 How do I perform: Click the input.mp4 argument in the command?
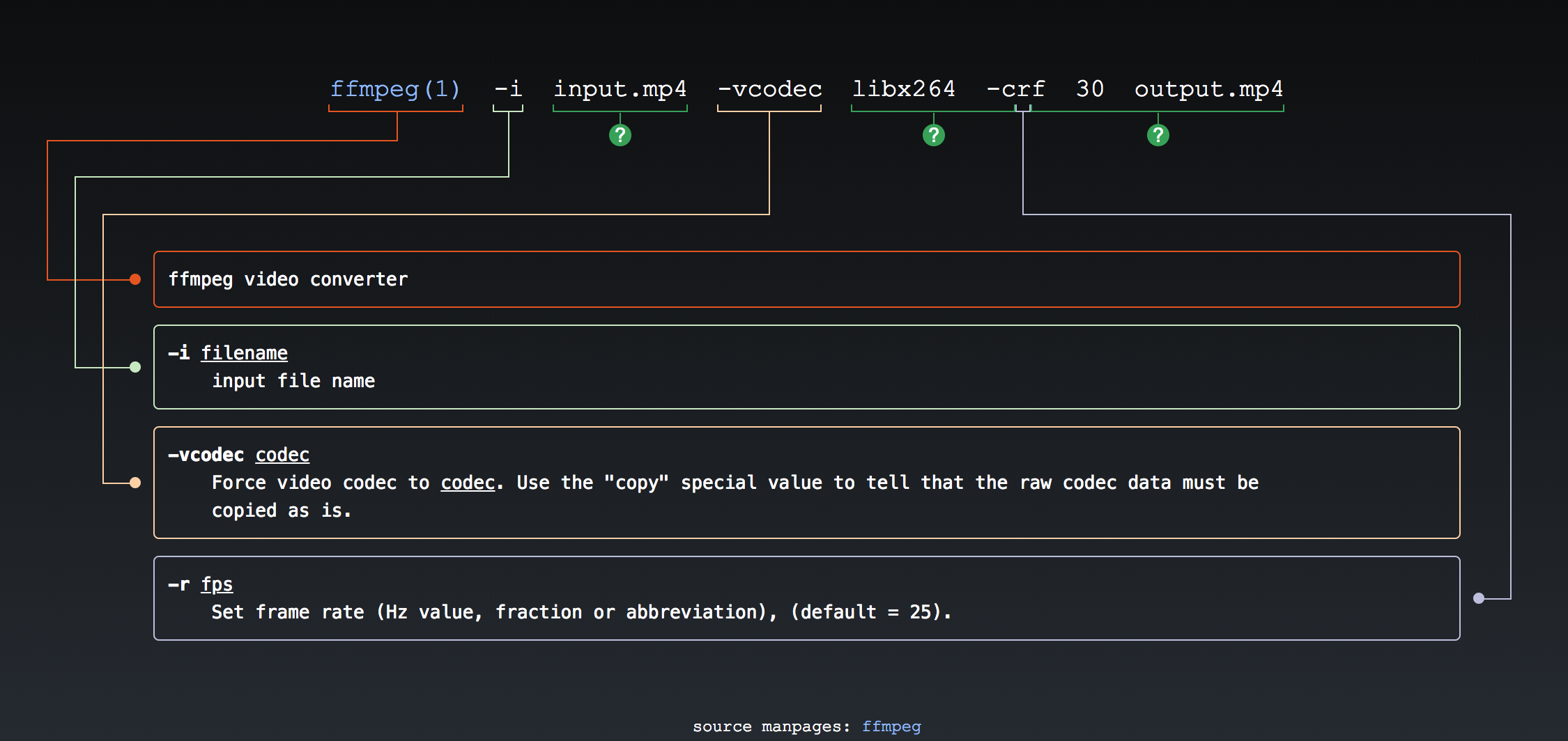click(x=620, y=89)
